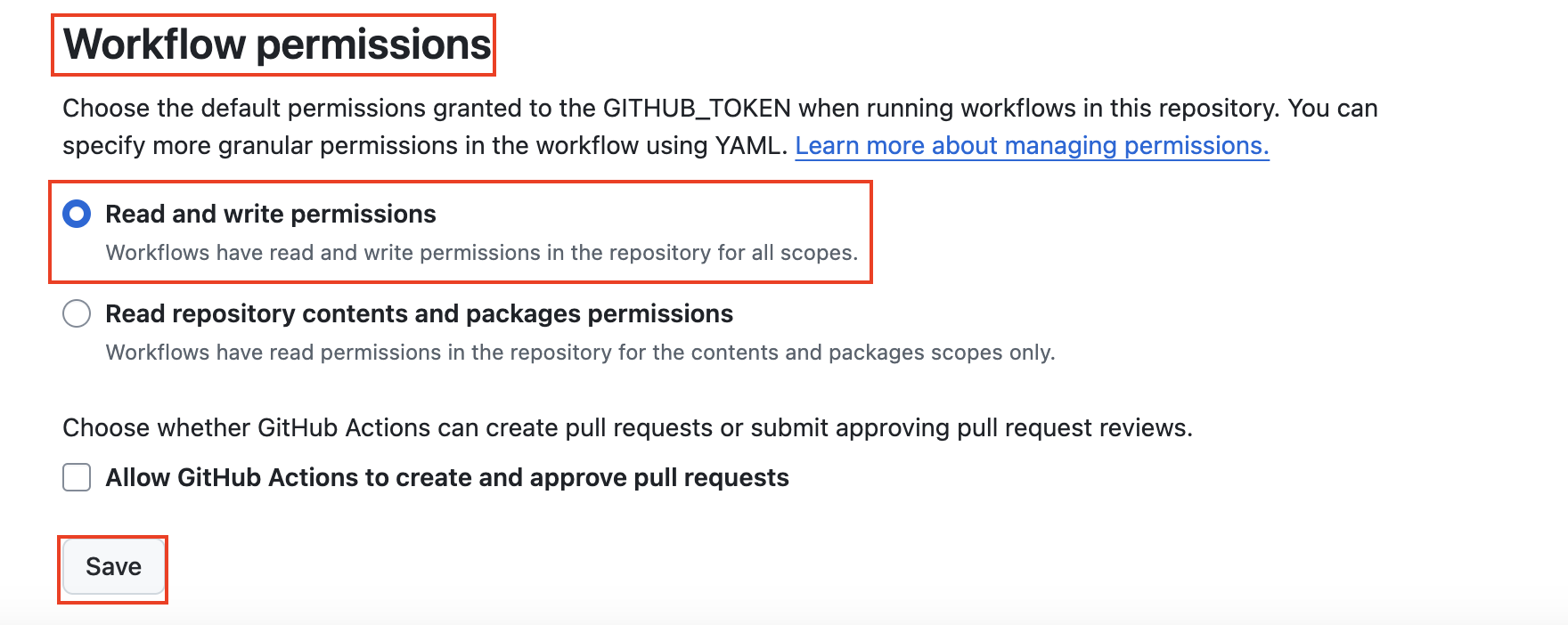Viewport: 1568px width, 625px height.
Task: Tick the empty square checkbox
Action: (x=77, y=477)
